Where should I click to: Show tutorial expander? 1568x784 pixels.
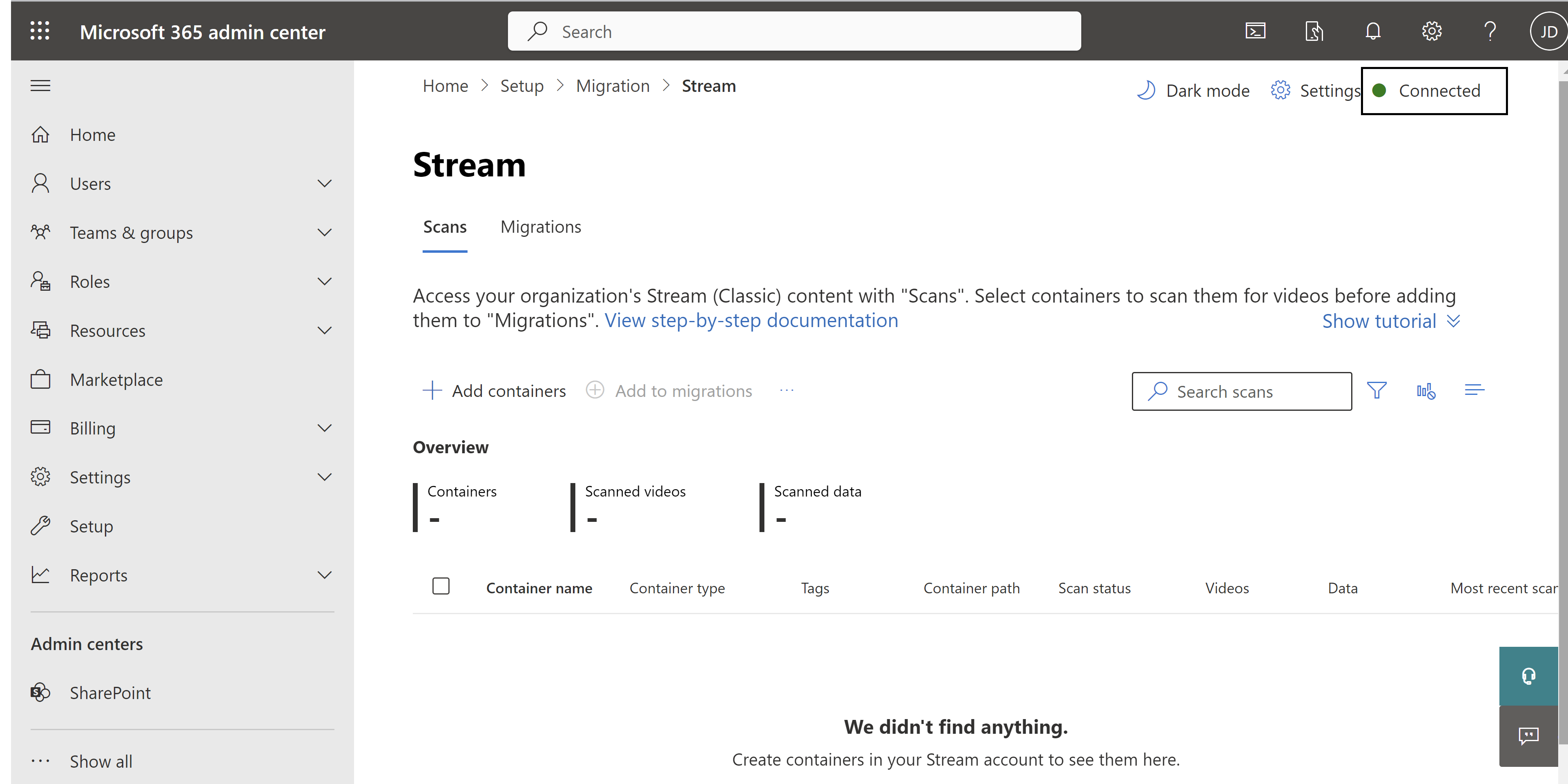coord(1393,320)
